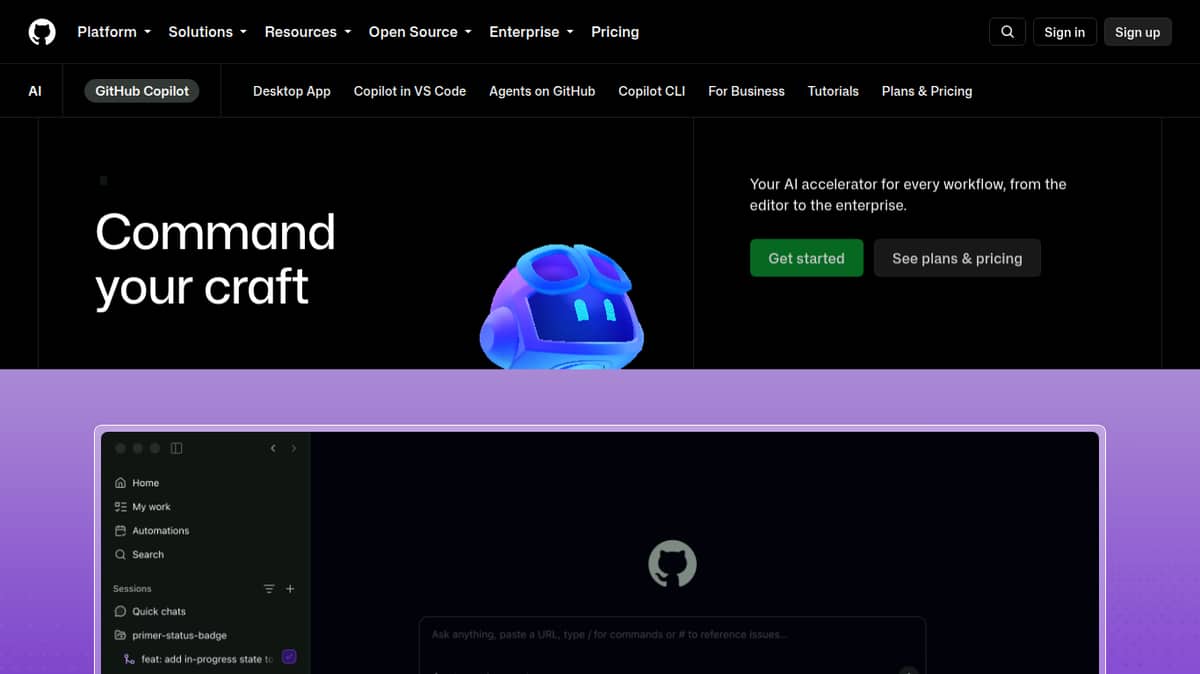Open the Pricing page in the top nav

coord(615,32)
